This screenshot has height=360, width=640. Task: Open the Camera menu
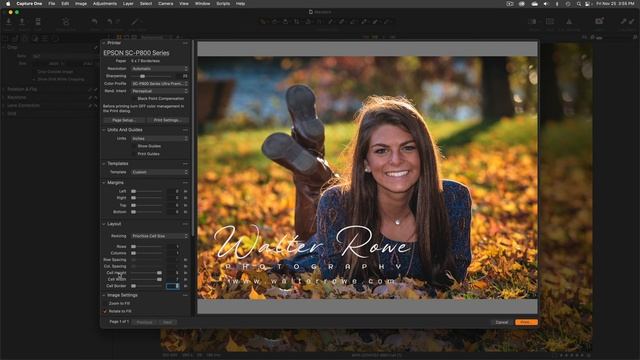click(165, 4)
